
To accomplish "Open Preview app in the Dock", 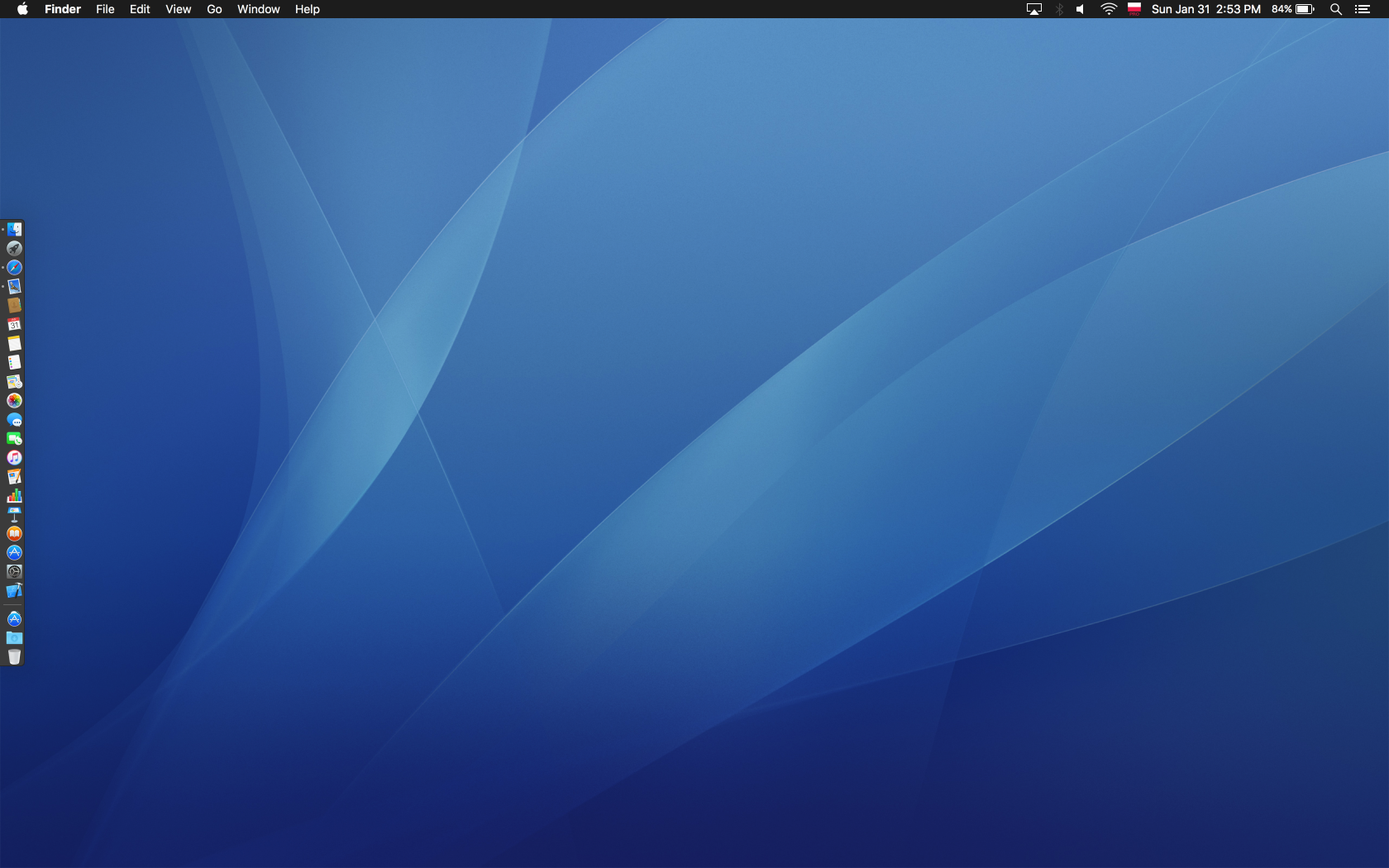I will (14, 286).
